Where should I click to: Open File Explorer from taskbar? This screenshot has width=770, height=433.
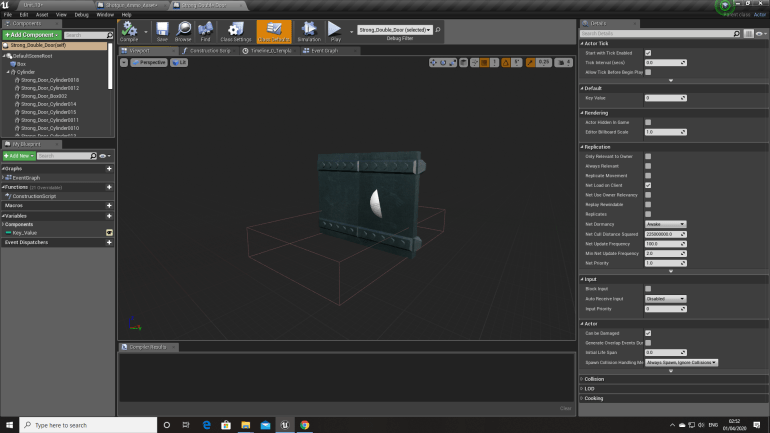click(x=246, y=425)
